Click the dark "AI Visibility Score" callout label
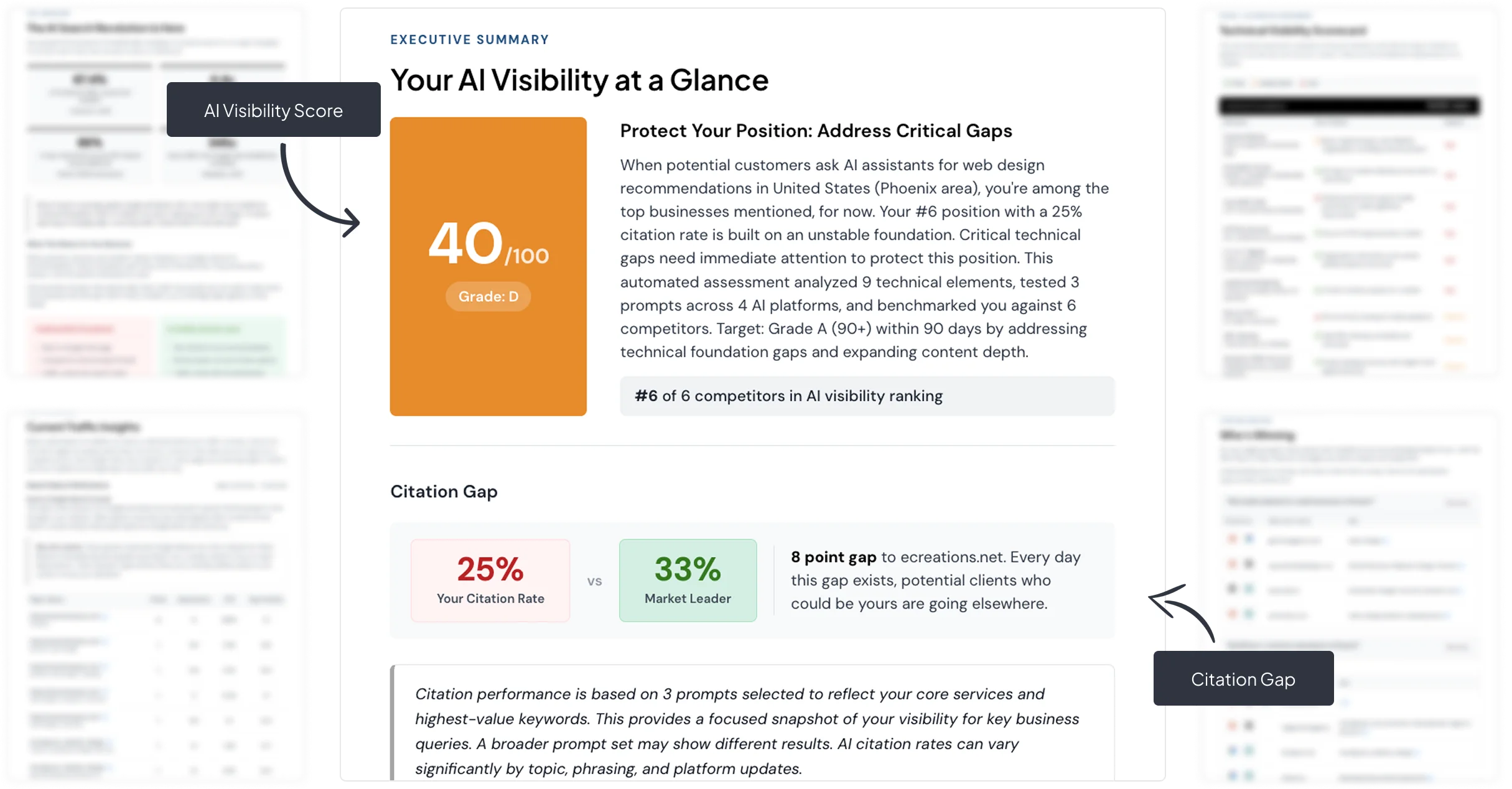The height and width of the screenshot is (789, 1512). [x=273, y=110]
